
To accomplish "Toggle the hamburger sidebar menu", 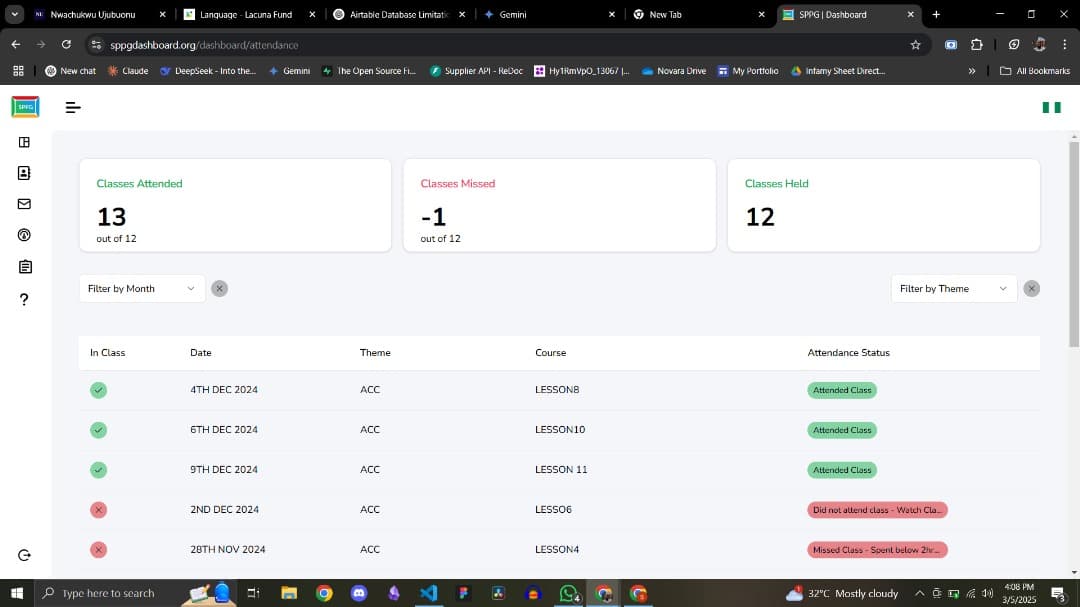I will point(73,107).
